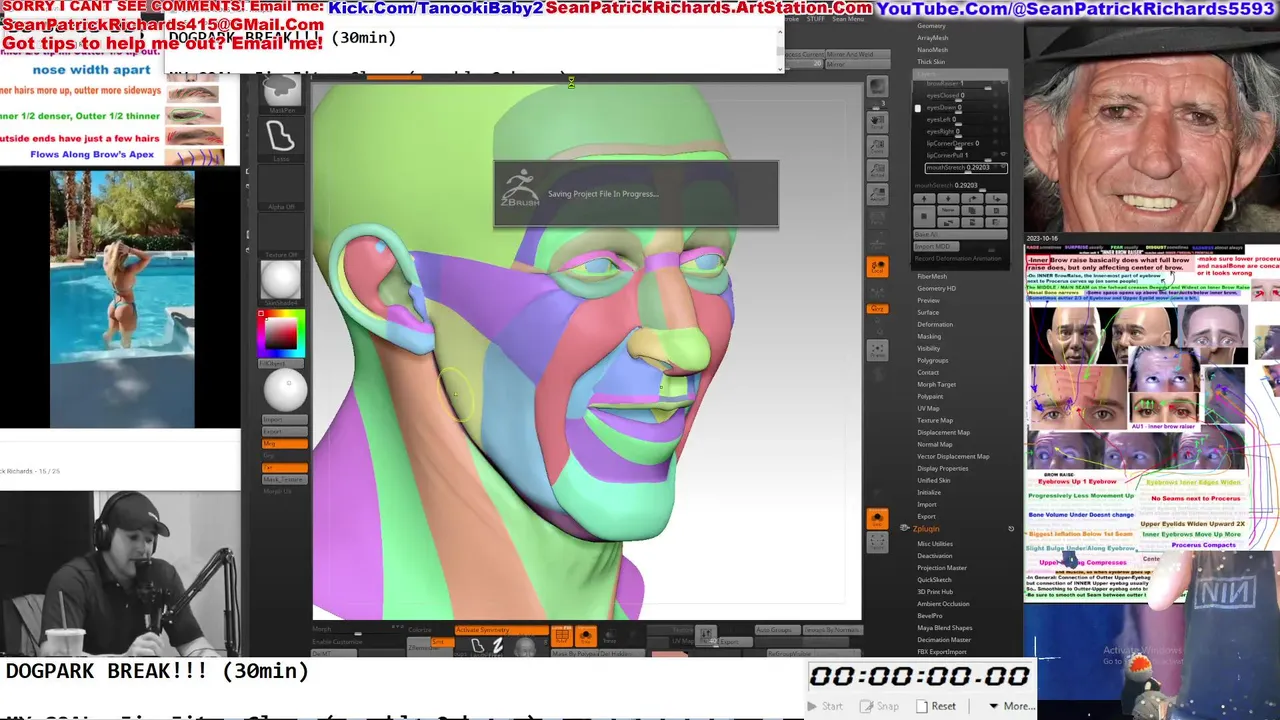The image size is (1280, 720).
Task: Click the Zplugin palette dock icon
Action: (1011, 528)
